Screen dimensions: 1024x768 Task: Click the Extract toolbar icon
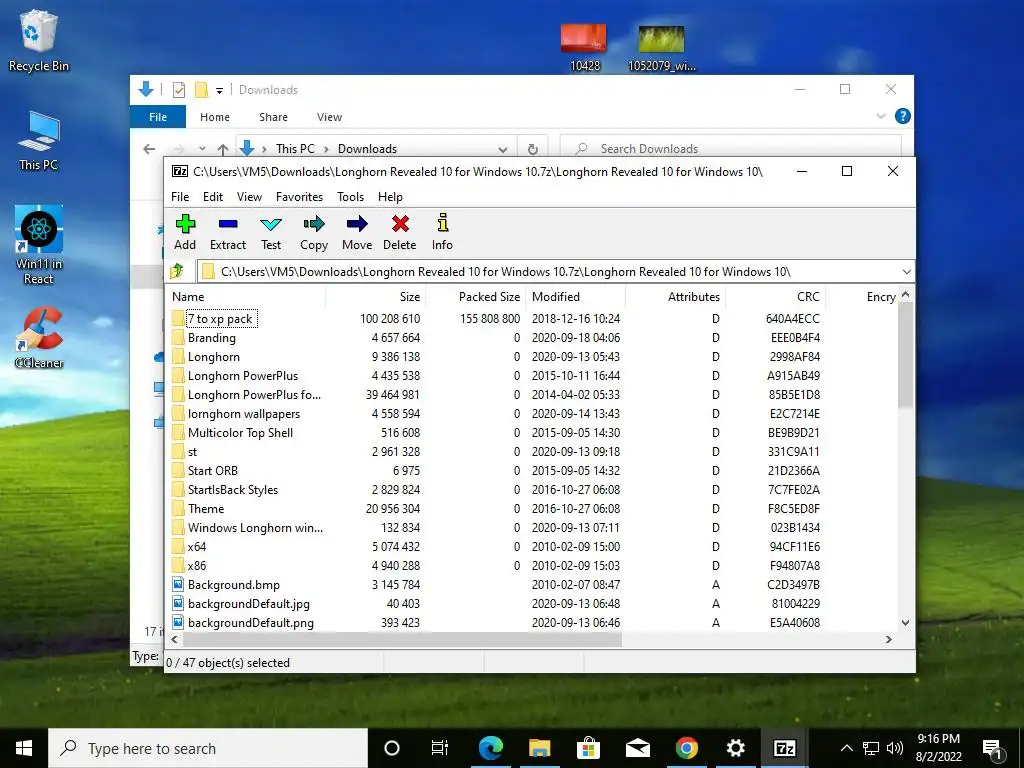click(x=228, y=232)
